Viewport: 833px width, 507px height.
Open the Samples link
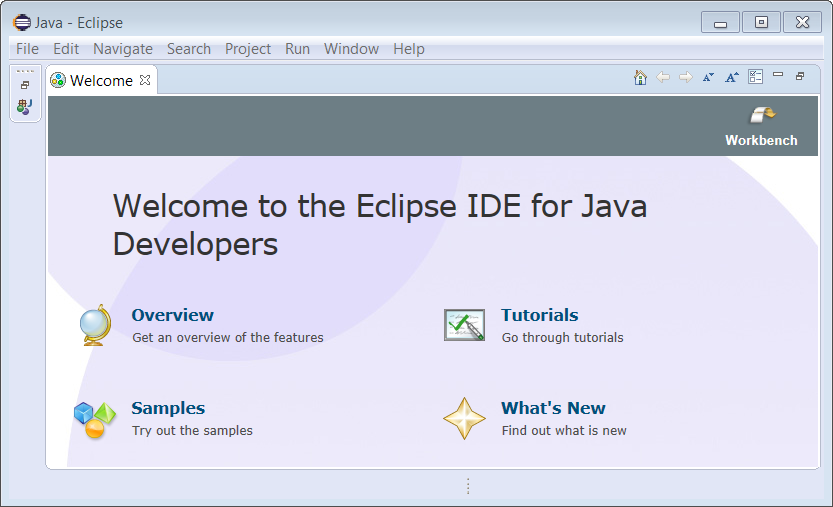point(168,408)
